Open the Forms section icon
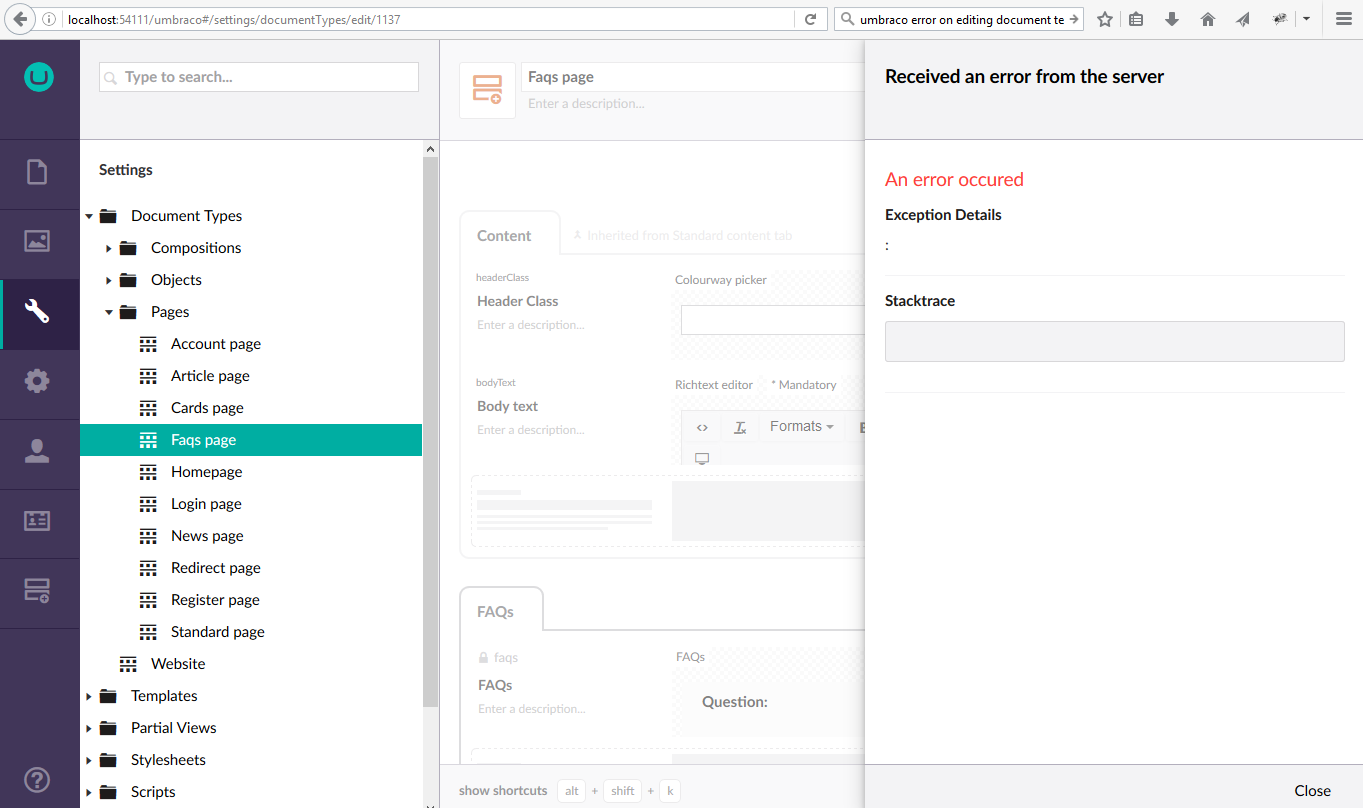Screen dimensions: 1363x808 click(37, 591)
